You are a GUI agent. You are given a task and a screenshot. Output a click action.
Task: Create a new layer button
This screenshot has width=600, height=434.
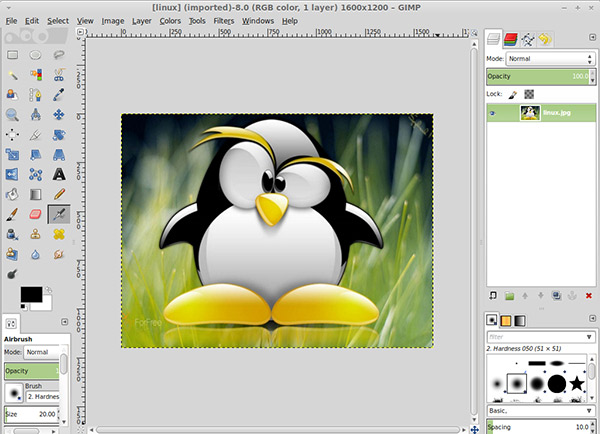coord(493,296)
